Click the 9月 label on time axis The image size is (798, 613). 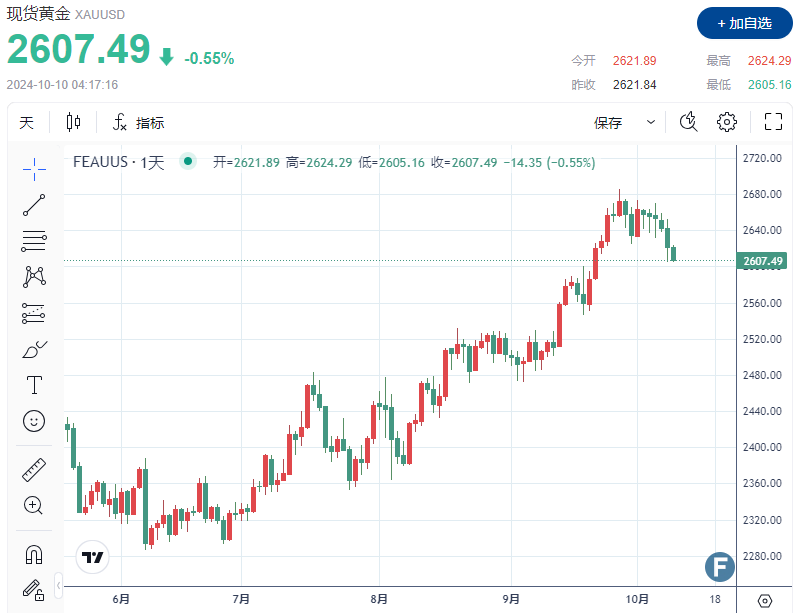click(x=511, y=599)
